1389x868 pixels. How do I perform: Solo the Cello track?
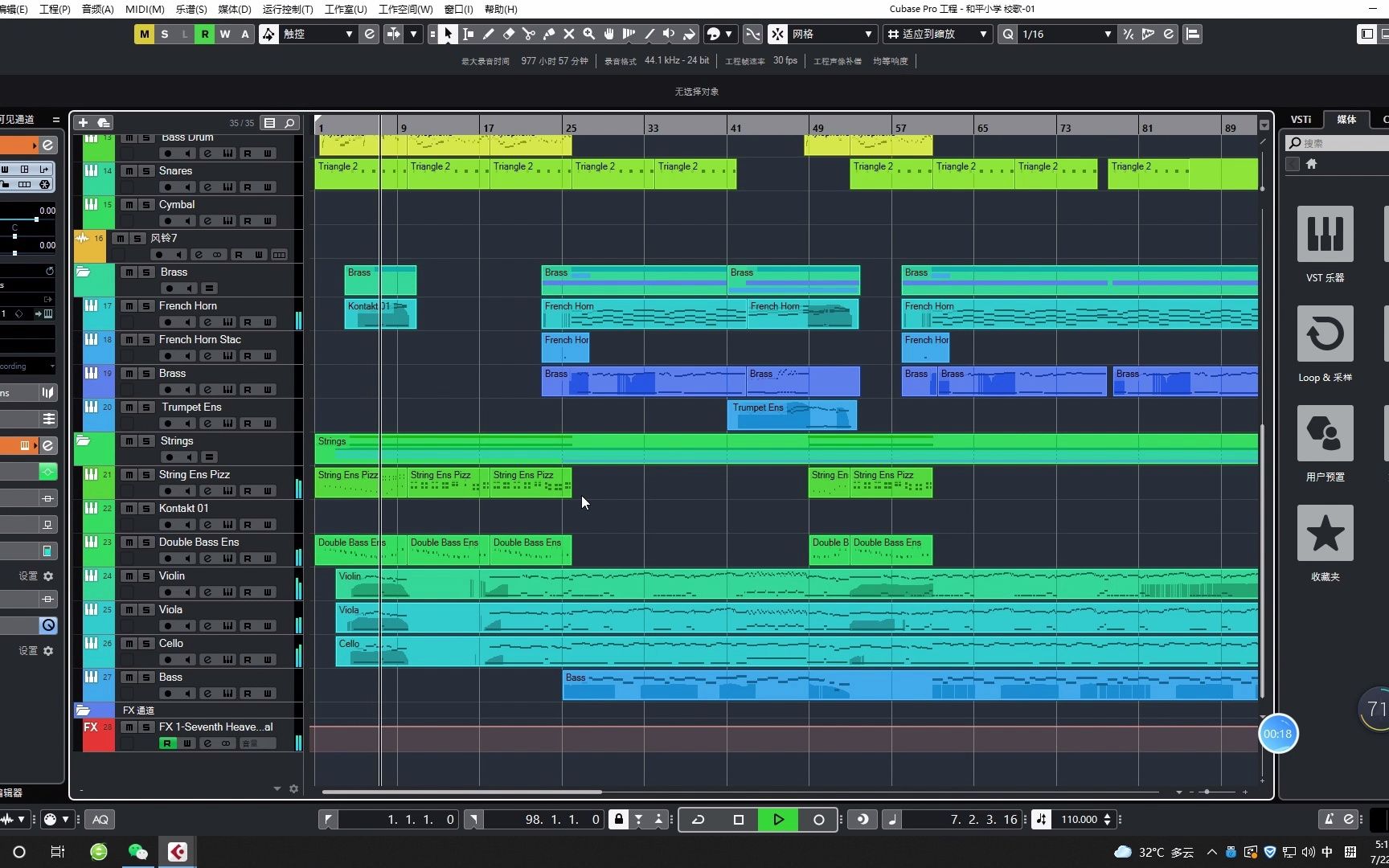click(145, 644)
